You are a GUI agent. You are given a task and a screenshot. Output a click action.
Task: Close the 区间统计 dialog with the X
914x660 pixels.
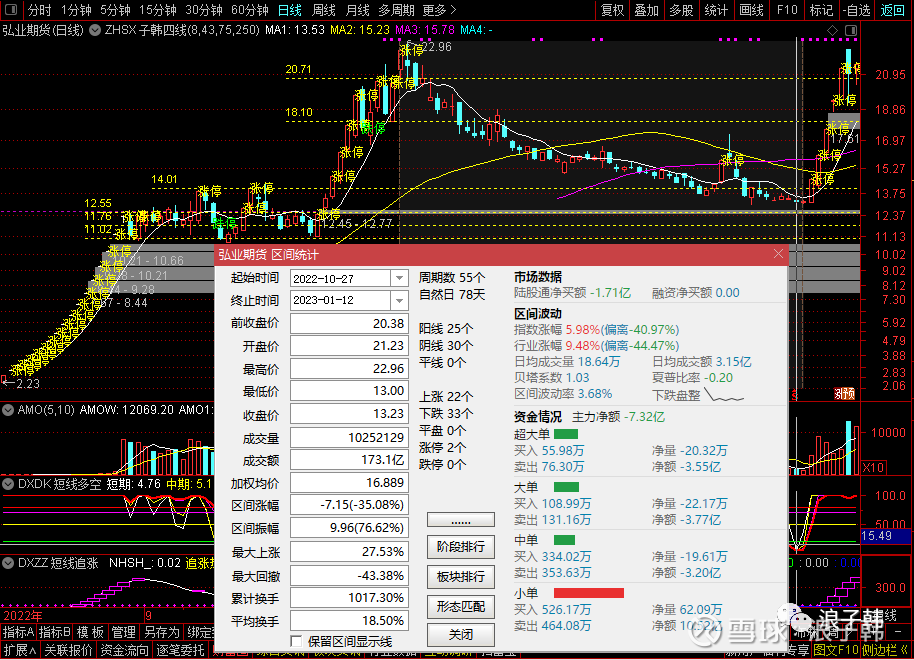tap(778, 254)
